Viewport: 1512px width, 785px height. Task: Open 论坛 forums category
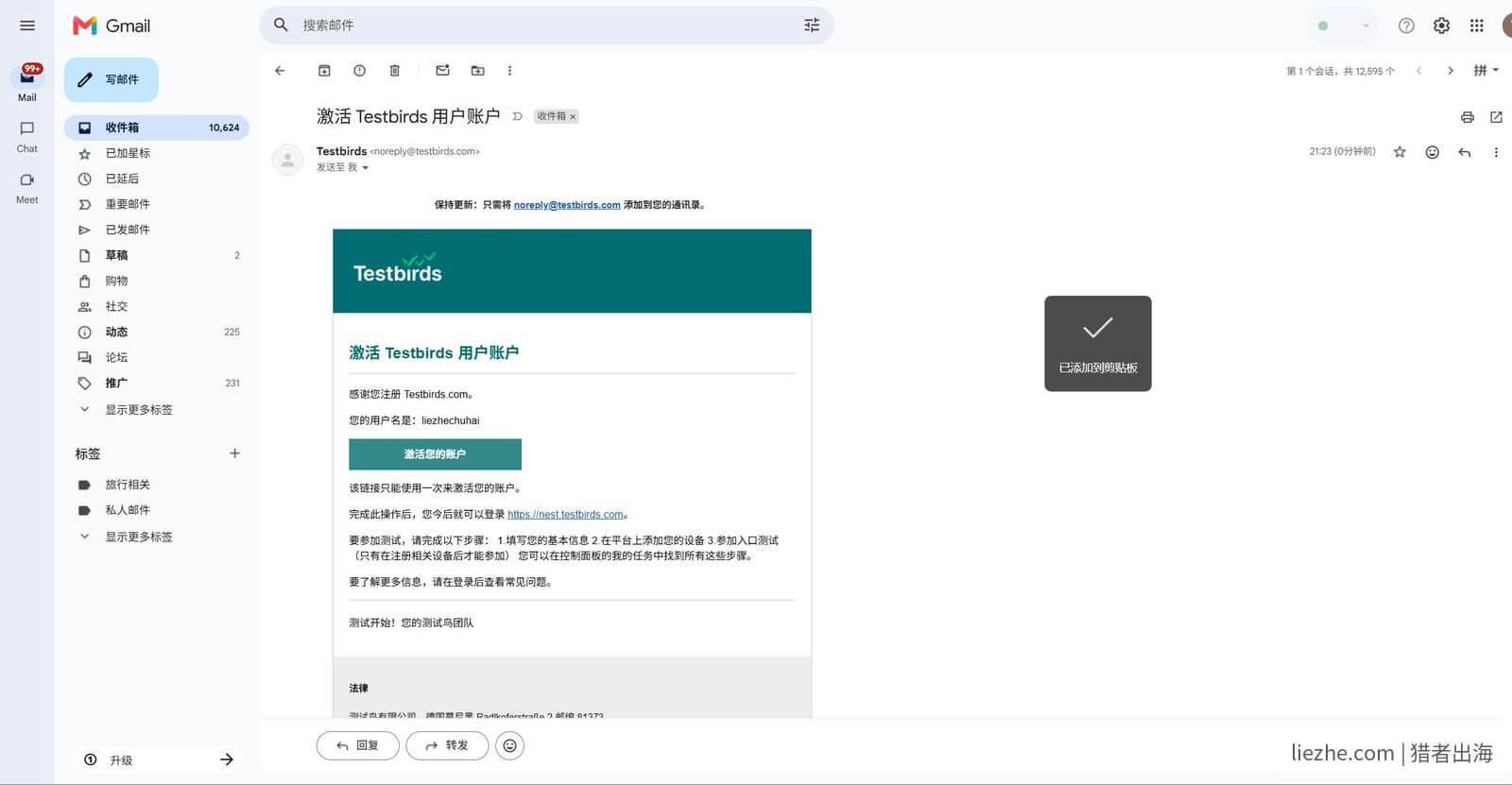157,357
